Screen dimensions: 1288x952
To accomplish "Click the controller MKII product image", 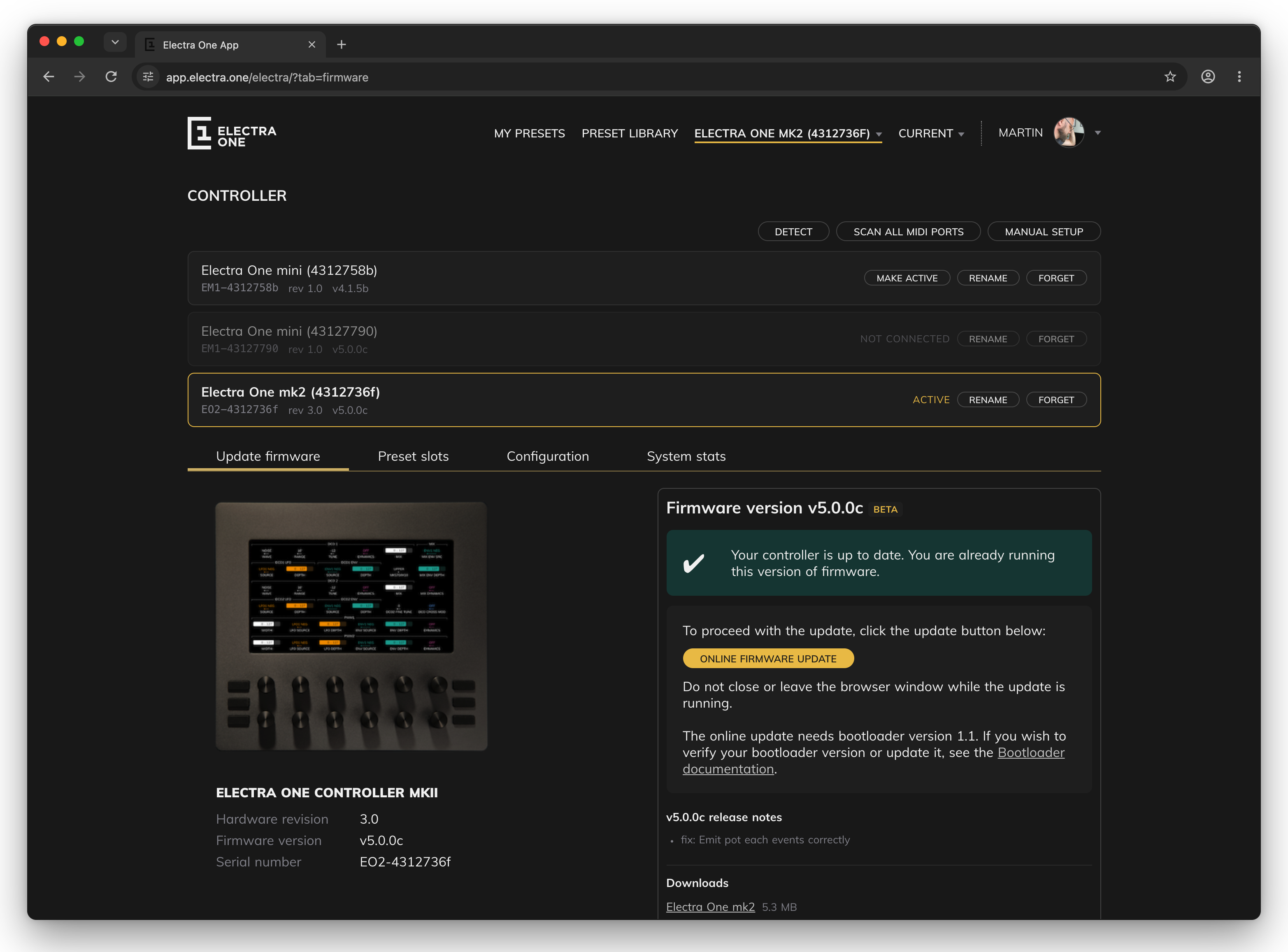I will (x=351, y=626).
